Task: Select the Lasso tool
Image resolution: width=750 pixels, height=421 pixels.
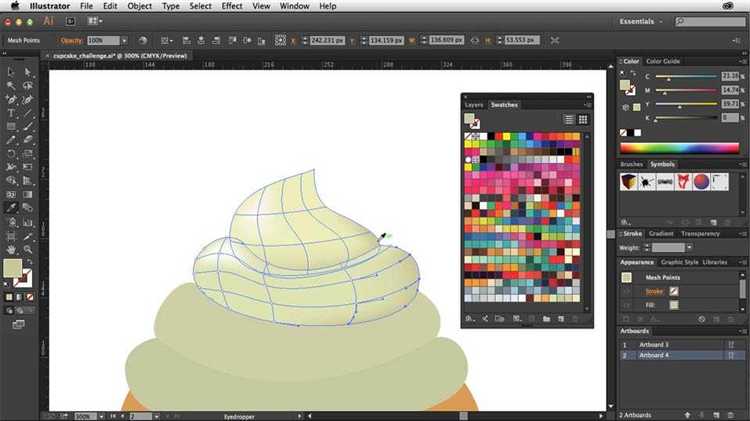Action: [x=28, y=86]
